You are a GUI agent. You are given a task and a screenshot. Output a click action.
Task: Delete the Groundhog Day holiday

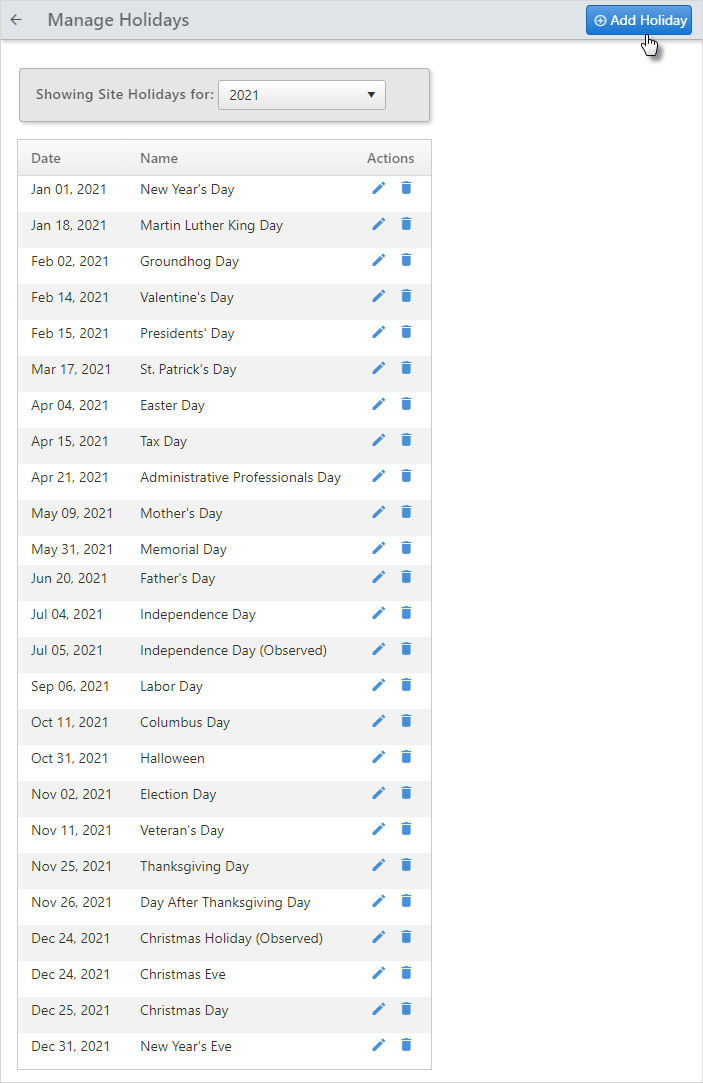click(406, 260)
